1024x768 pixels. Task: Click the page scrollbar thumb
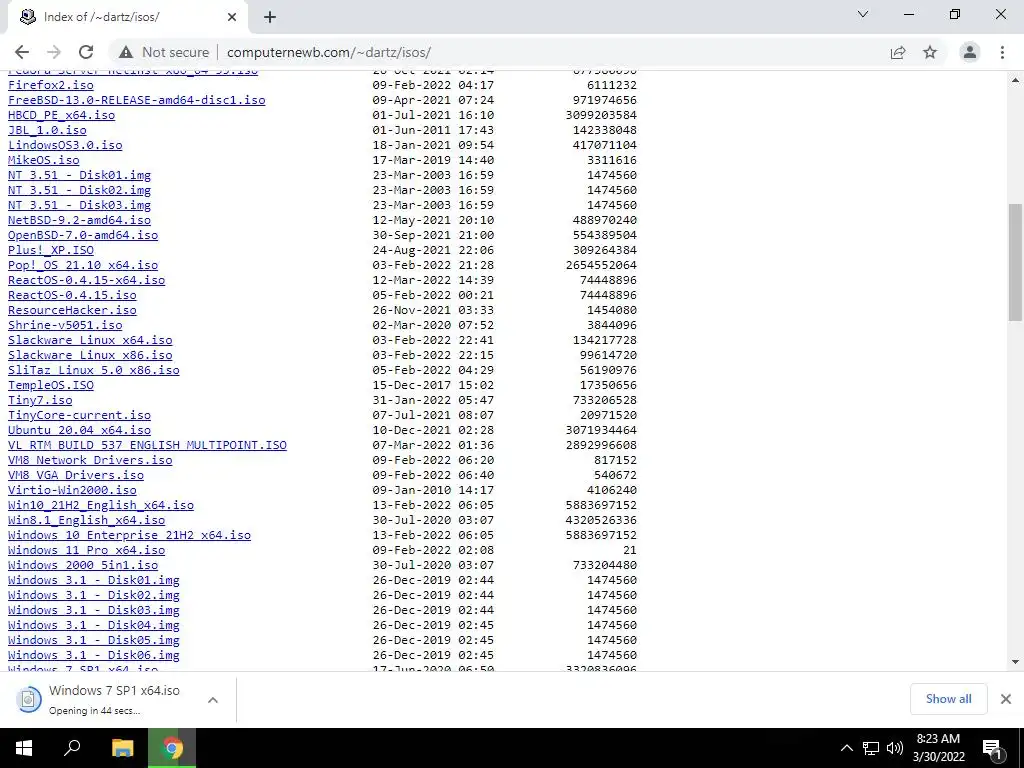pos(1016,262)
